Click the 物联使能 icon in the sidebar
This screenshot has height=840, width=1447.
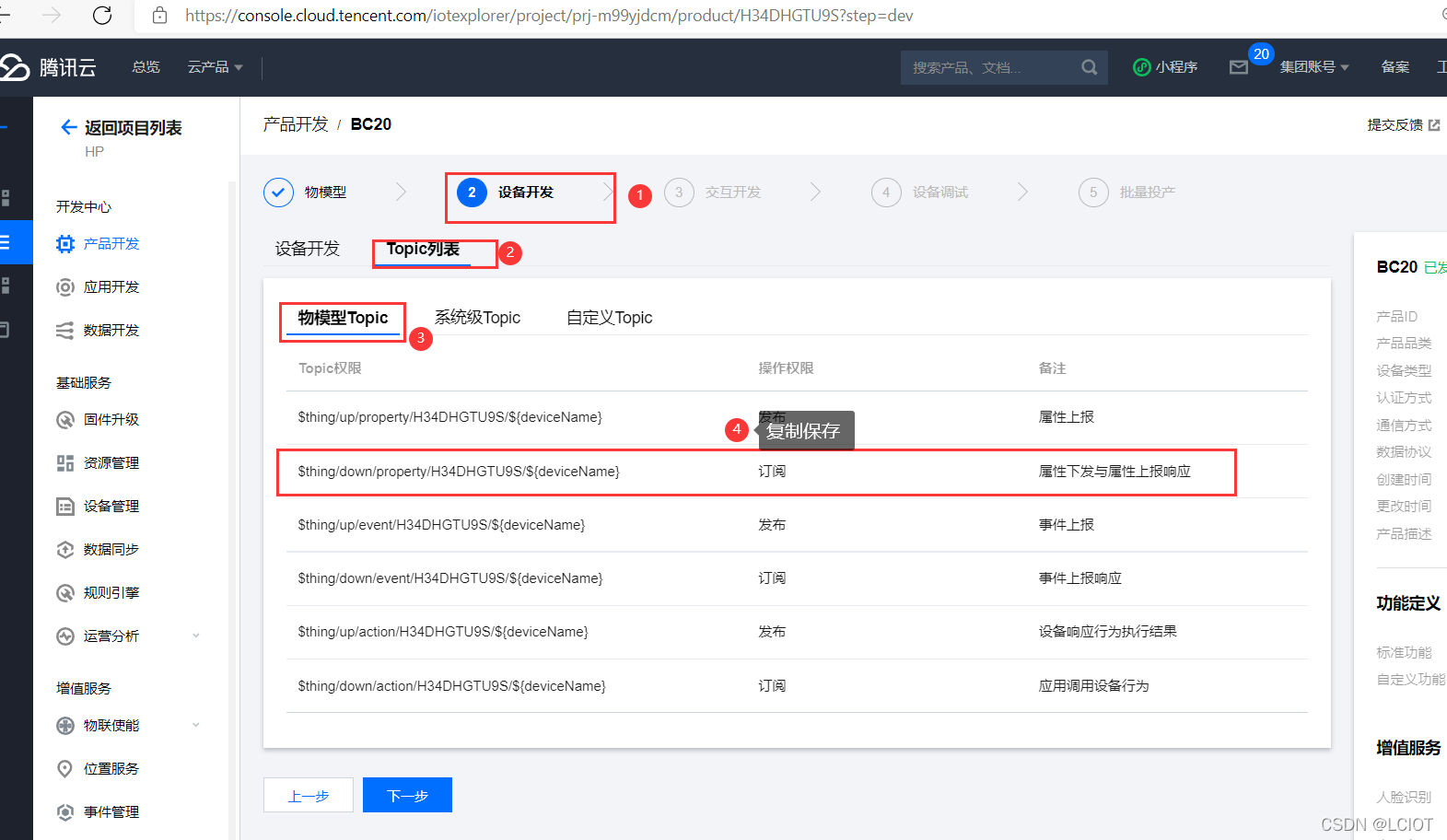(x=65, y=726)
